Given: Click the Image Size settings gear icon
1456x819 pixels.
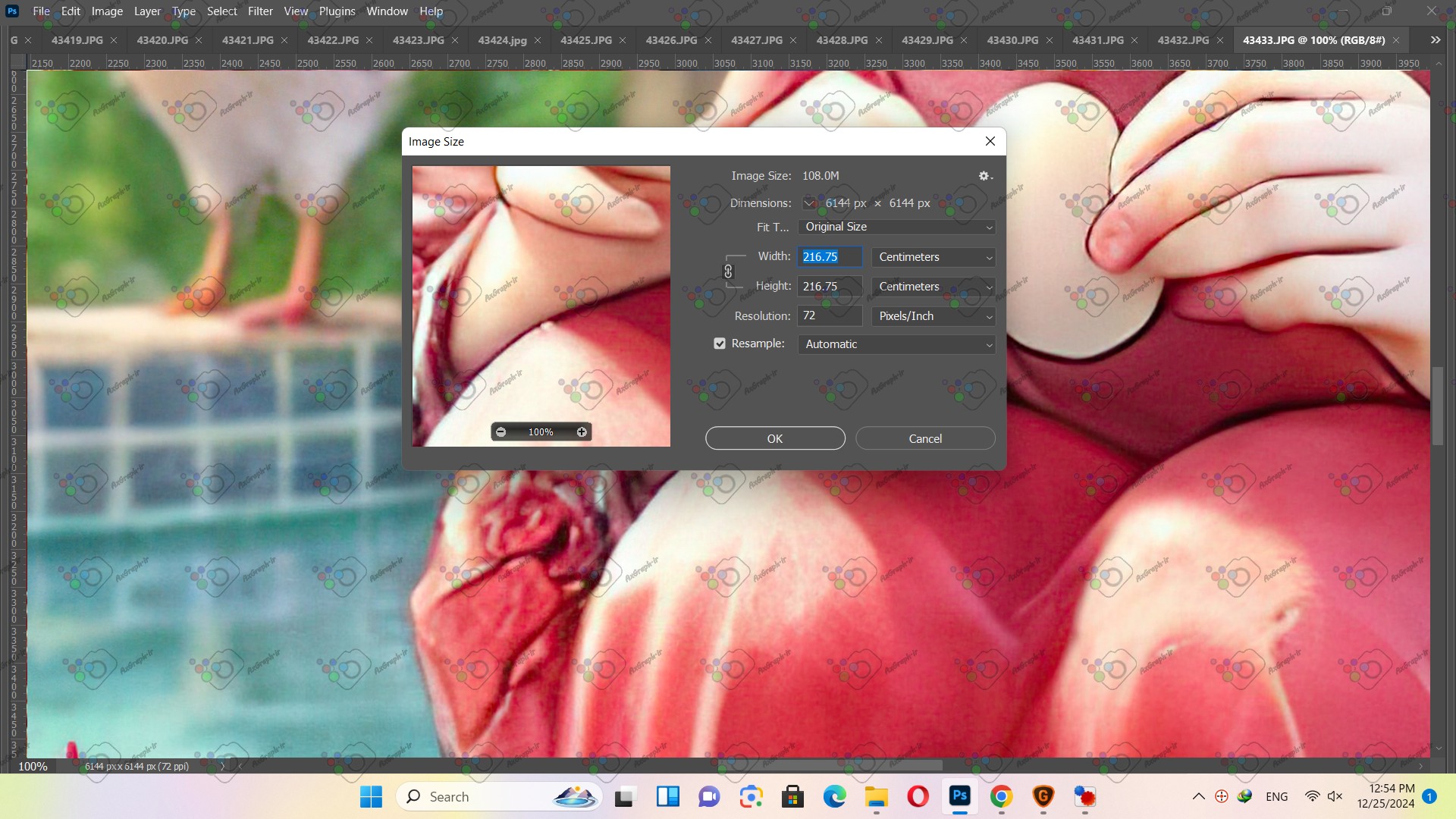Looking at the screenshot, I should [x=984, y=176].
